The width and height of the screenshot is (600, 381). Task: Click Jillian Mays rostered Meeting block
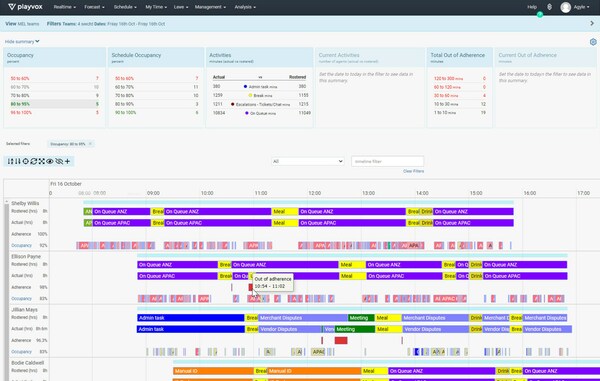(x=361, y=318)
